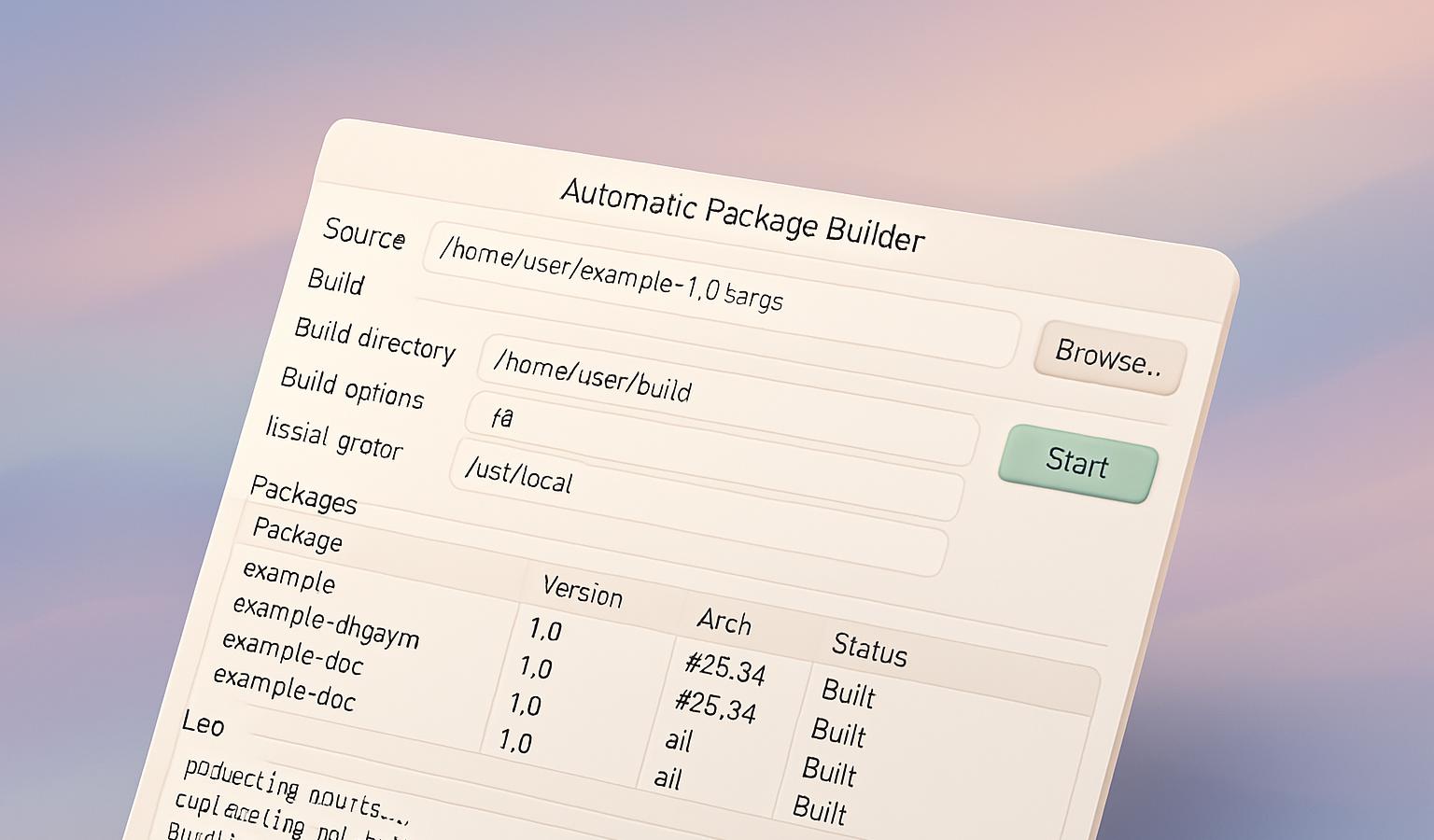The width and height of the screenshot is (1434, 840).
Task: Click the "Build directory" label
Action: tap(375, 340)
